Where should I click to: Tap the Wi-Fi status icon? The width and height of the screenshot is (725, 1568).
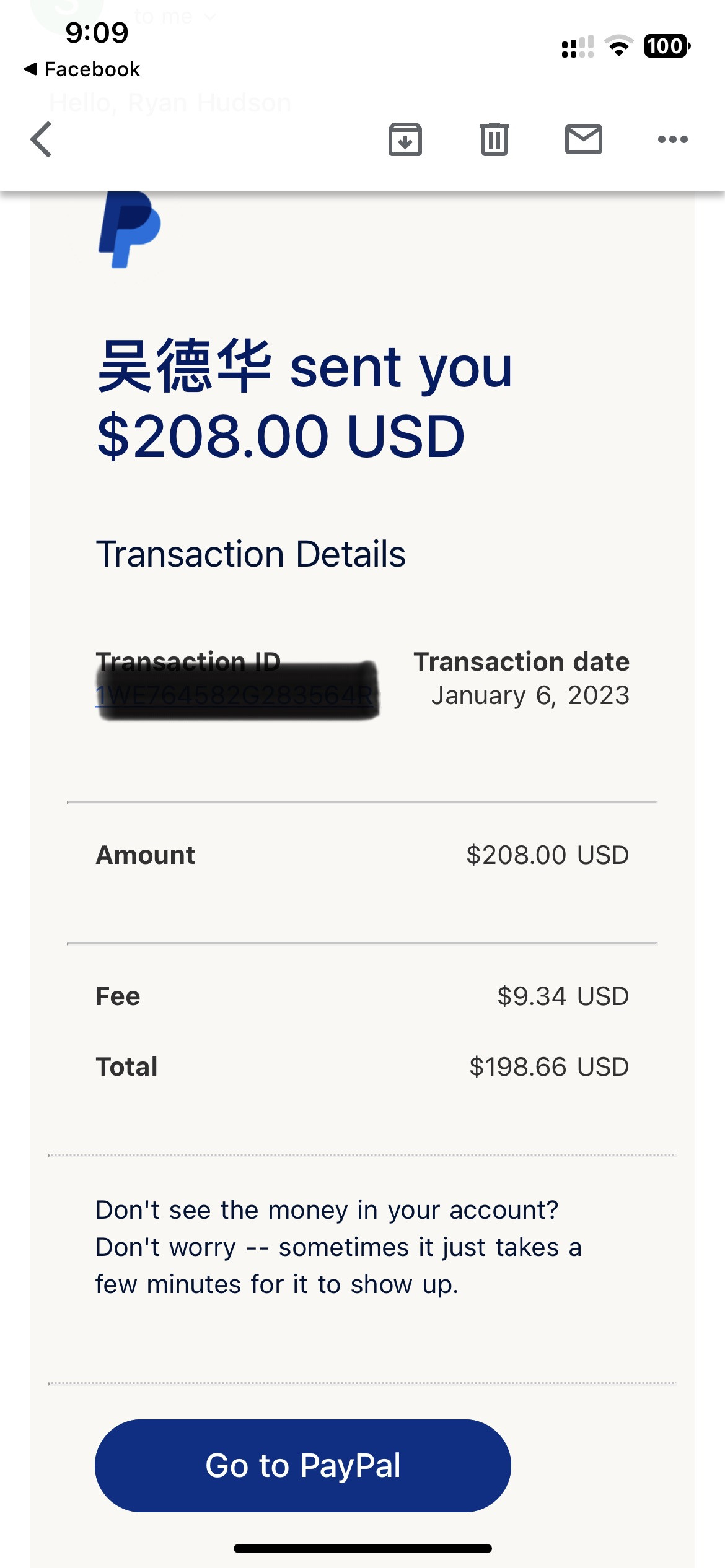click(618, 46)
